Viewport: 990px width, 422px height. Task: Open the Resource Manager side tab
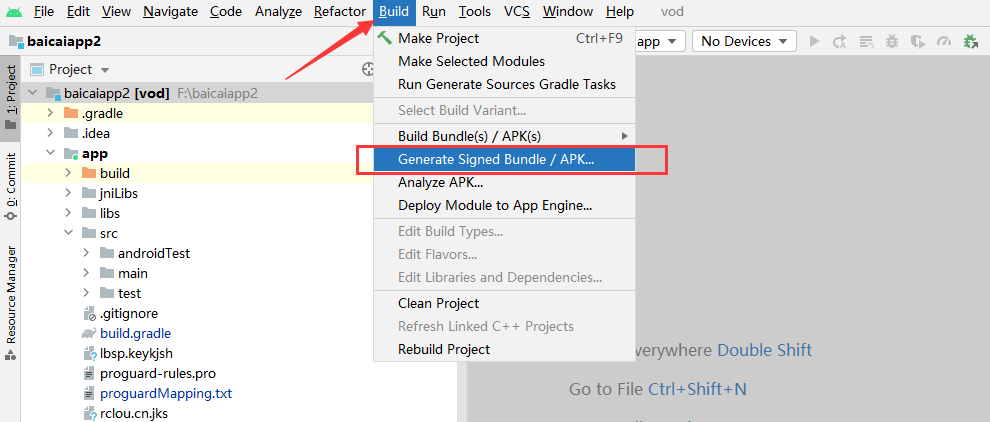click(x=11, y=295)
